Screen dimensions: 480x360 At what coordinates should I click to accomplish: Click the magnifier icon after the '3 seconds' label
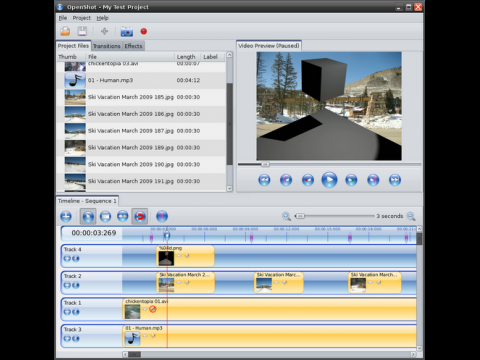pos(411,216)
